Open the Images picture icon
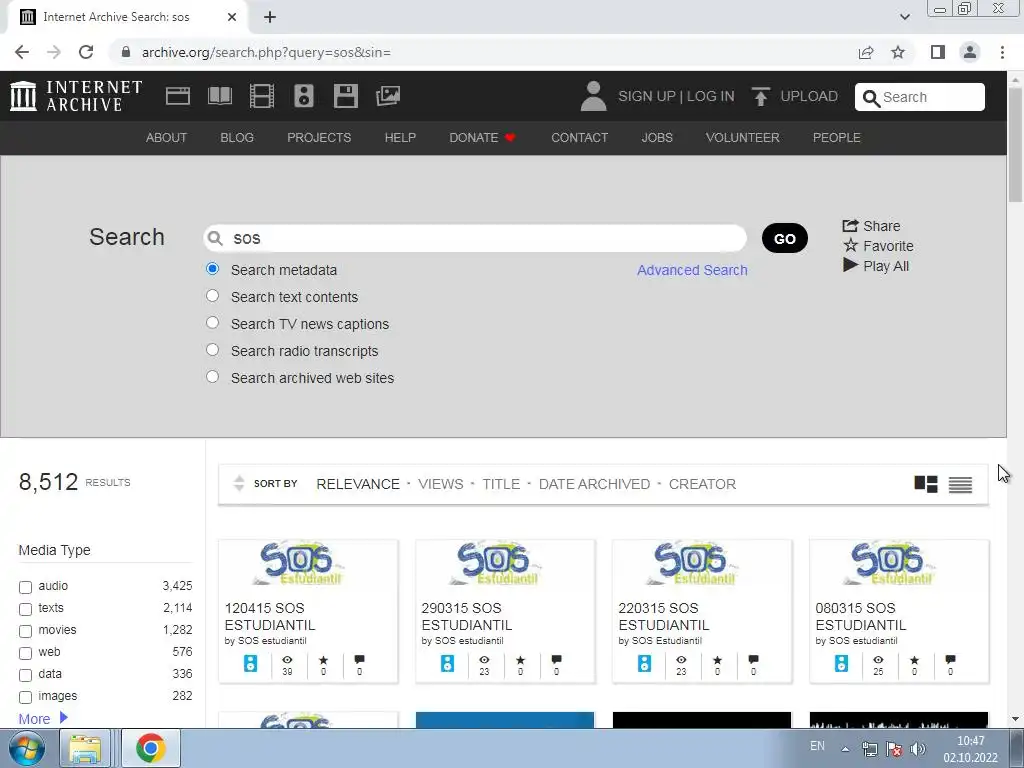This screenshot has width=1024, height=768. [x=388, y=96]
